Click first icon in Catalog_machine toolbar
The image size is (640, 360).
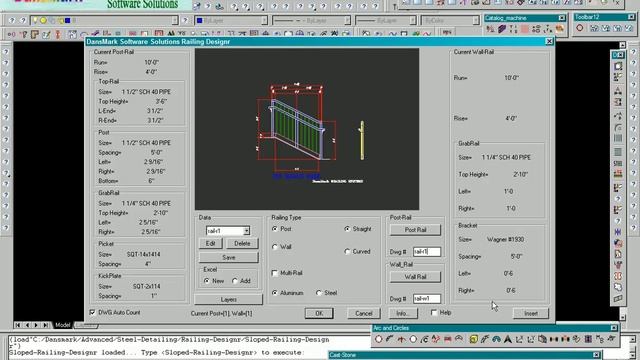[x=490, y=29]
